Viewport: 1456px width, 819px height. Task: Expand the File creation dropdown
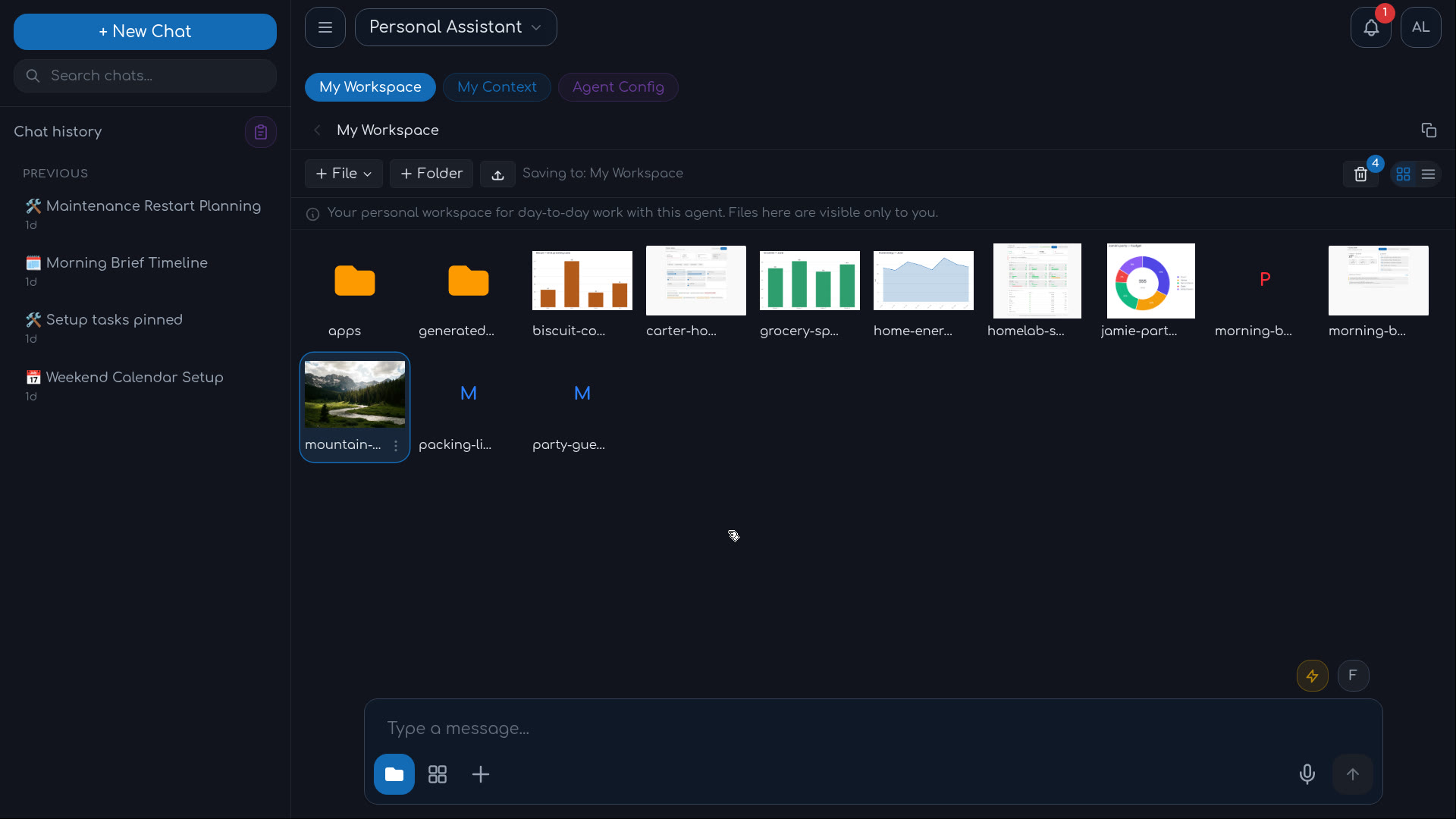344,174
